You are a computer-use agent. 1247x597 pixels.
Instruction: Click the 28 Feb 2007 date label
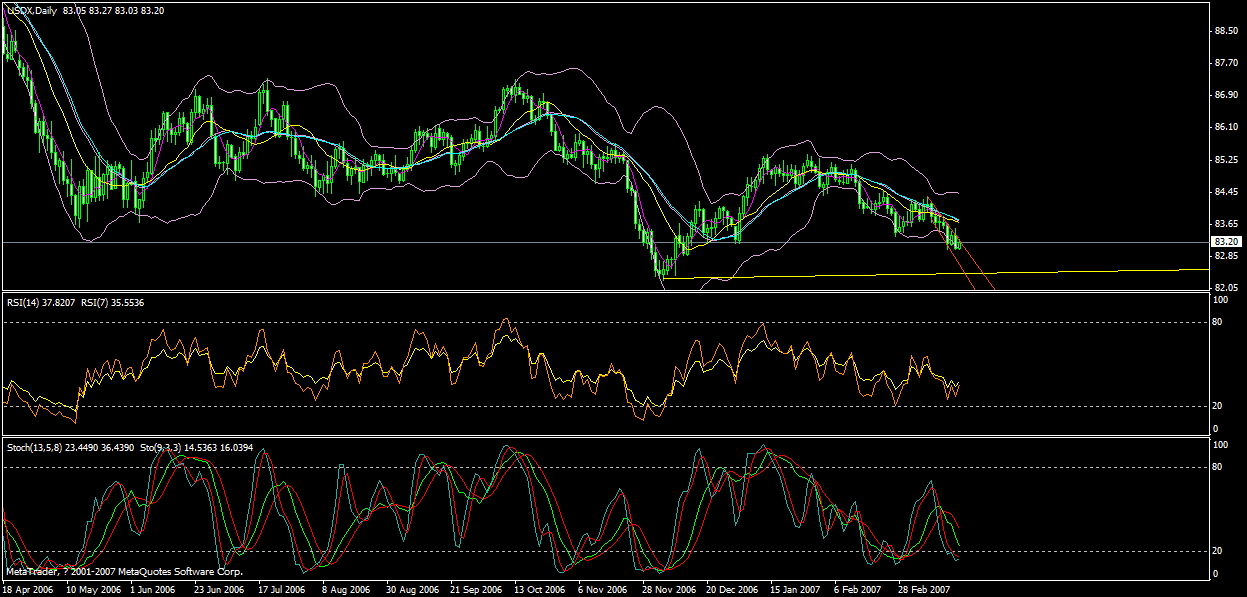(926, 590)
